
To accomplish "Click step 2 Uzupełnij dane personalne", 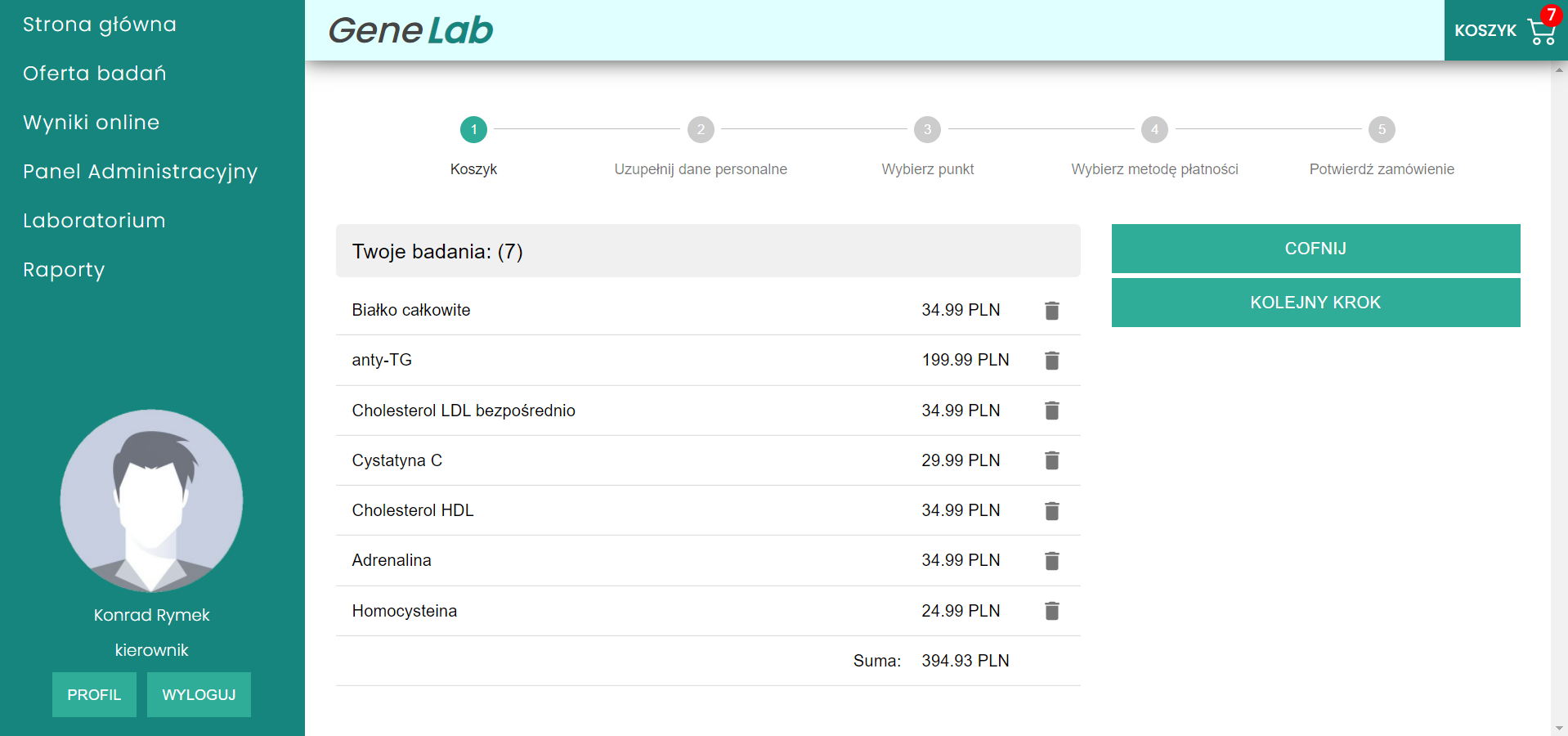I will [701, 130].
